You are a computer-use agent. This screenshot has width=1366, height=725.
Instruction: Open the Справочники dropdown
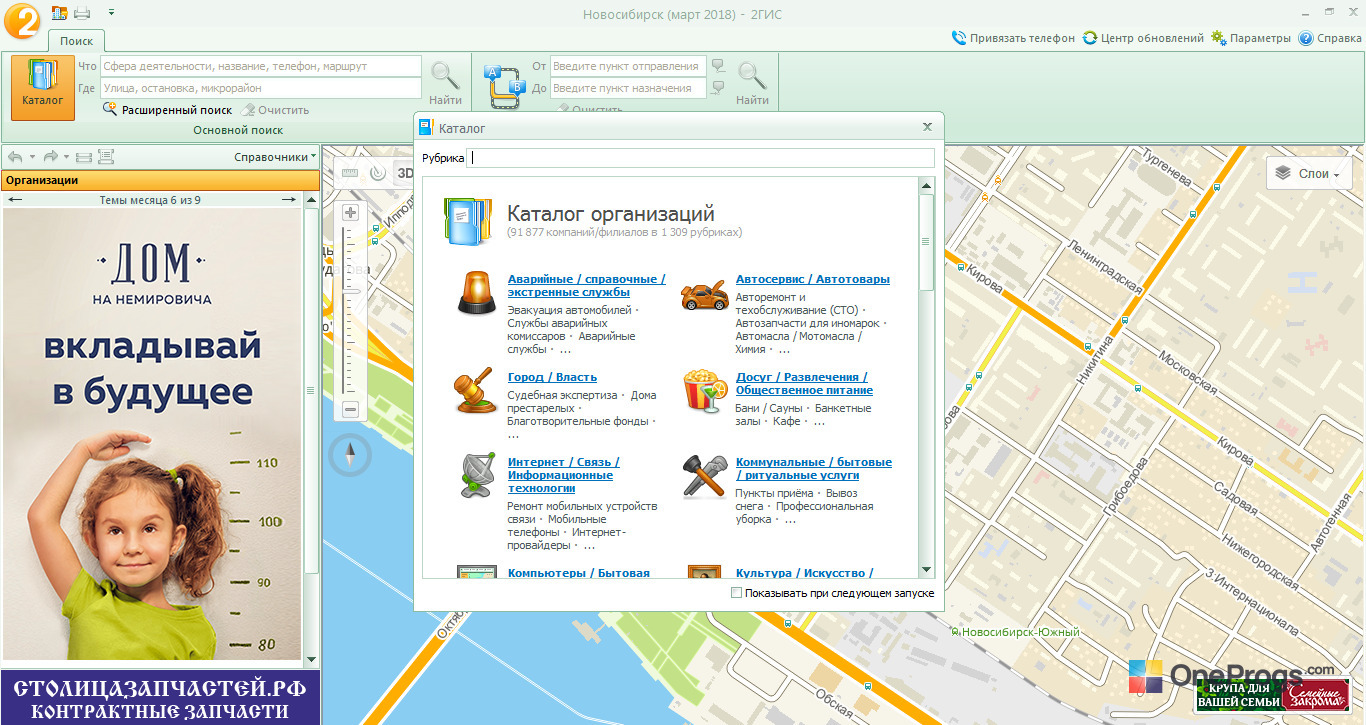275,157
